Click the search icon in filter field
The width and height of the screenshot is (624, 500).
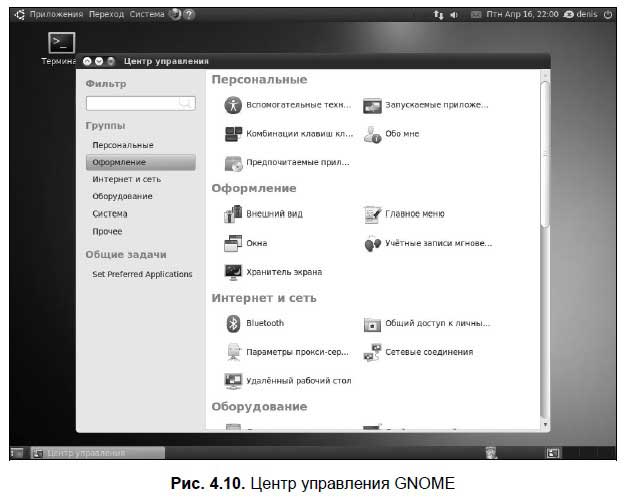coord(185,104)
